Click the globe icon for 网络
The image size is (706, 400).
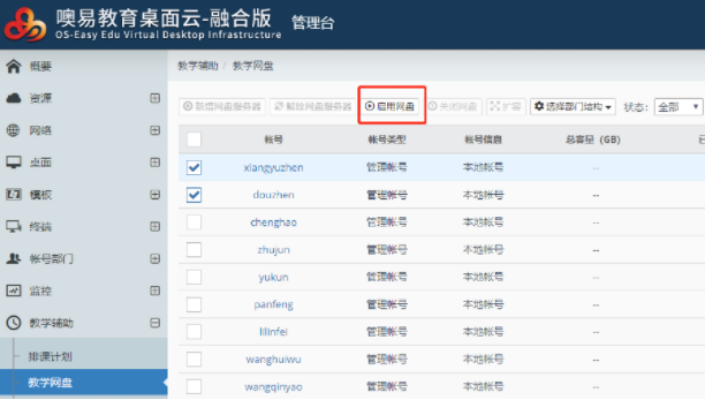(x=14, y=130)
